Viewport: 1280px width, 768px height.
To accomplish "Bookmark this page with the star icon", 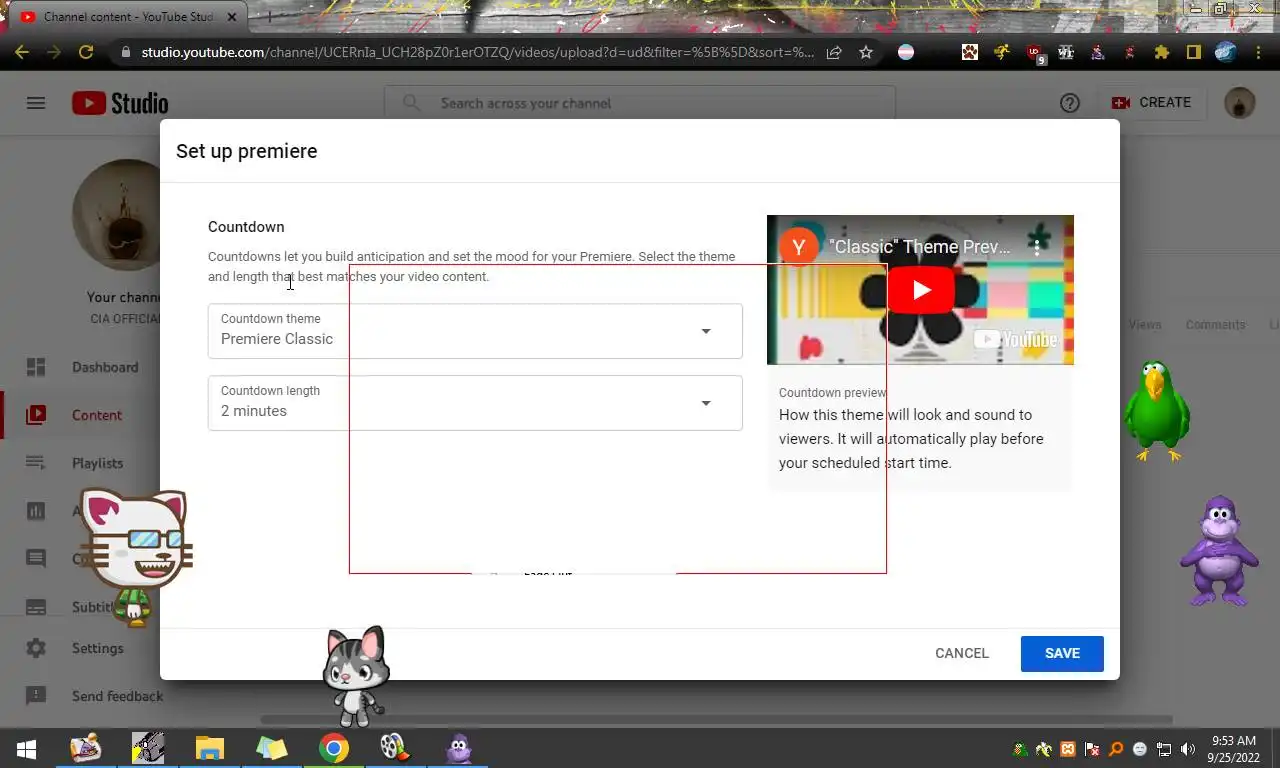I will [866, 52].
